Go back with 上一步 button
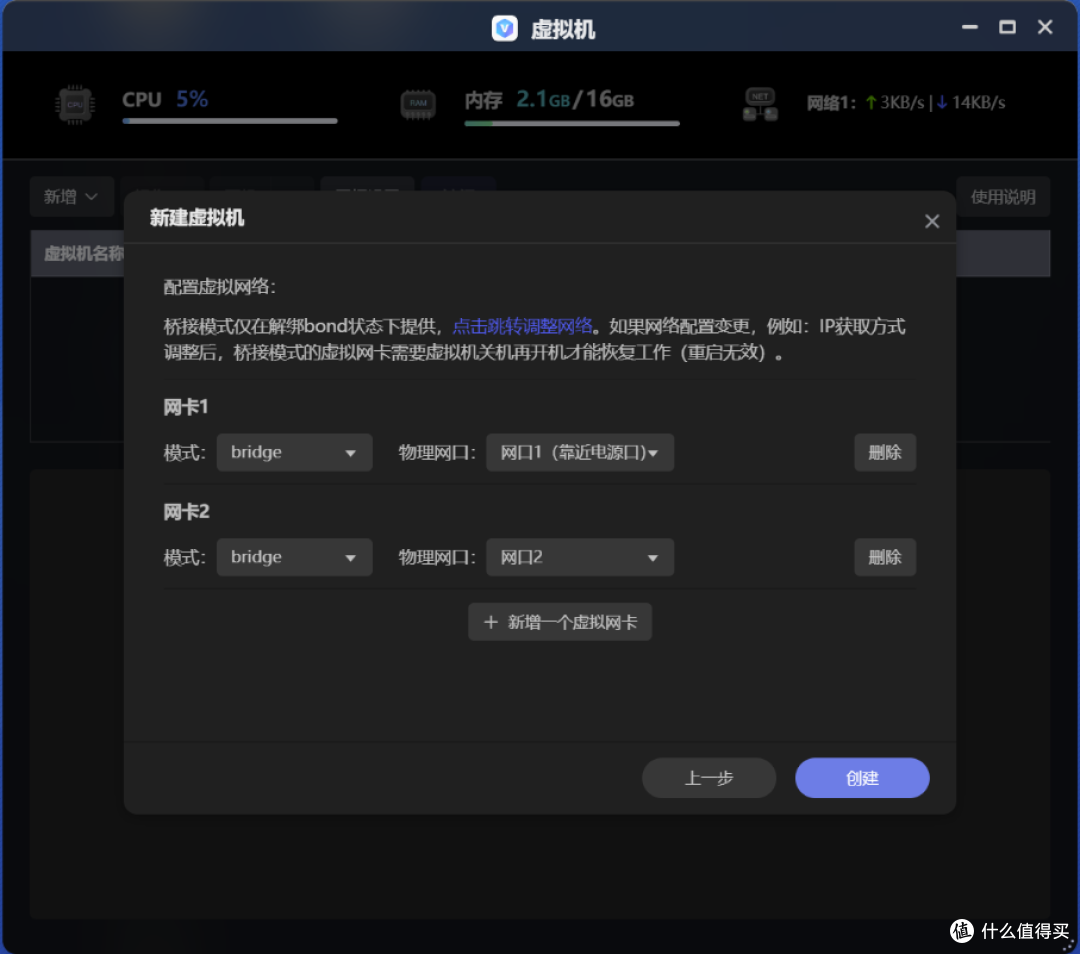The width and height of the screenshot is (1080, 954). 709,778
